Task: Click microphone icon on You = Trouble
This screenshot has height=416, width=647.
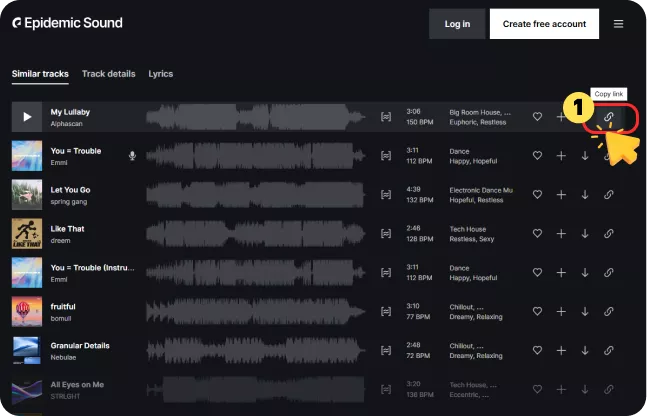Action: click(132, 156)
